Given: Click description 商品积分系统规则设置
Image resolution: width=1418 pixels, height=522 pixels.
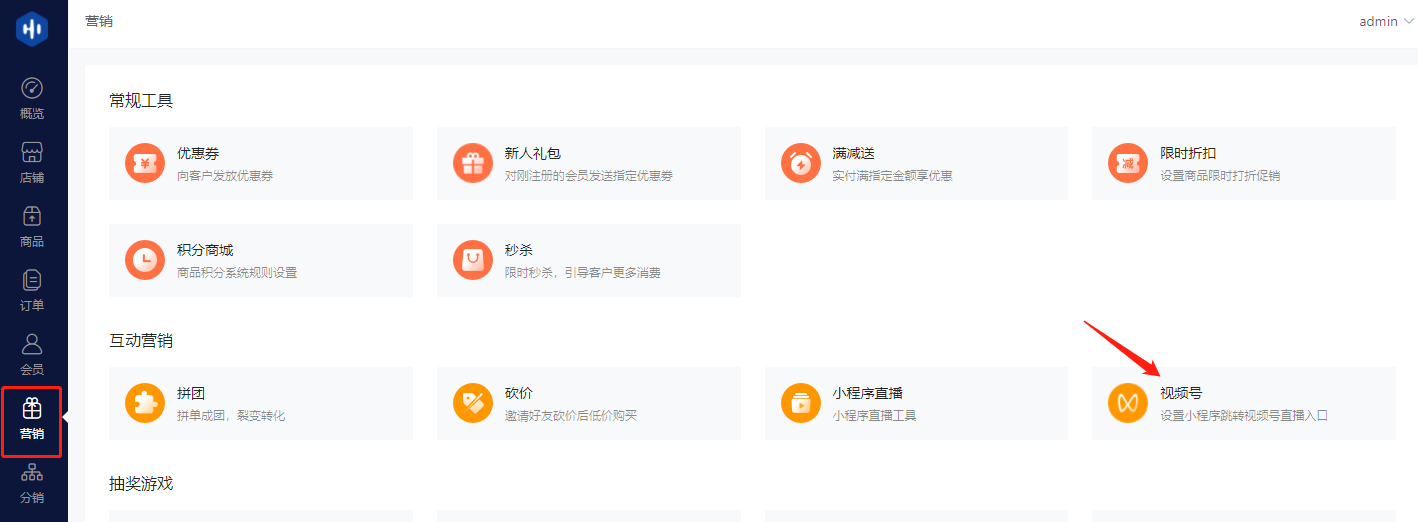Looking at the screenshot, I should 237,273.
